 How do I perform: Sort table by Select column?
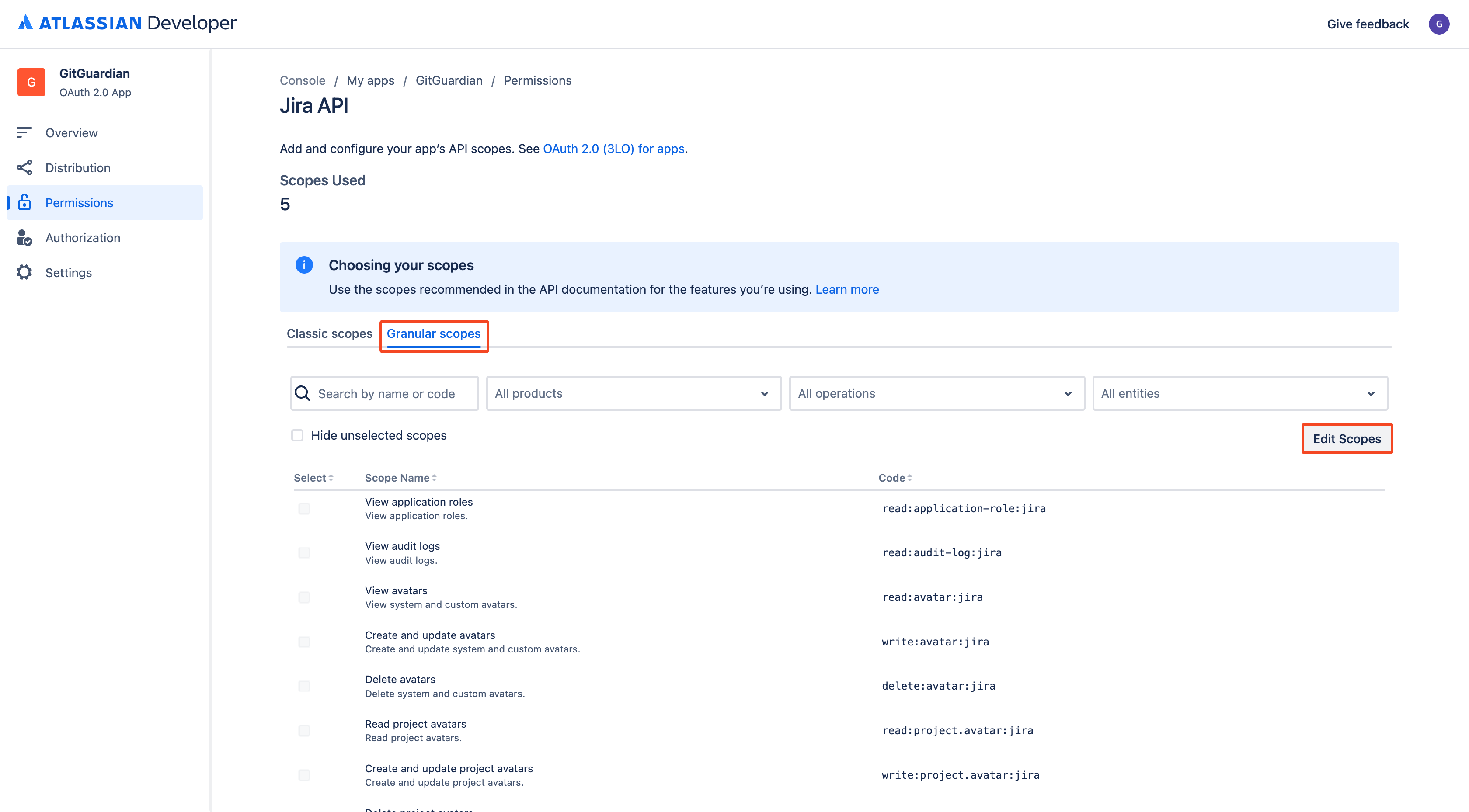pos(313,478)
